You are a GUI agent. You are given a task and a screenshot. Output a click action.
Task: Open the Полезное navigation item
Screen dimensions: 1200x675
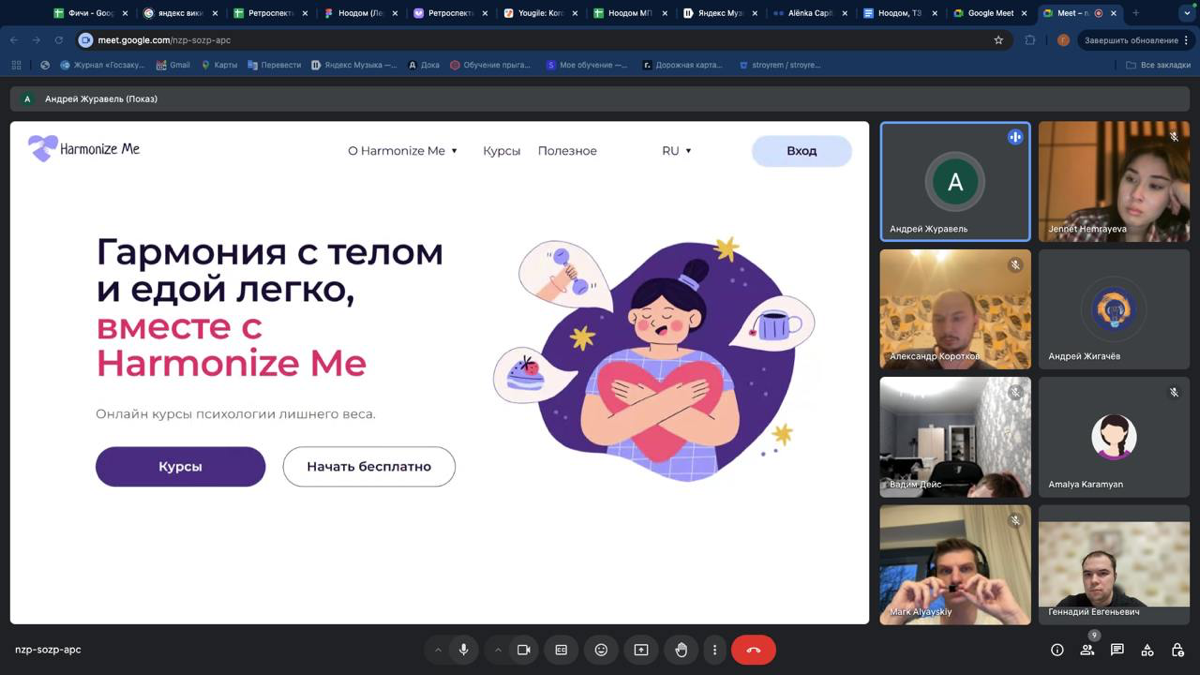[567, 151]
